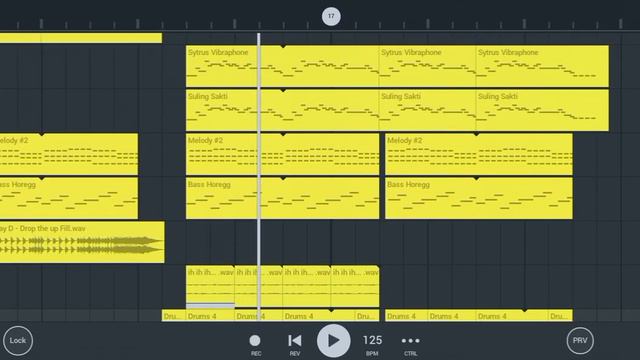Select the rightmost Bass Horegg clip
The height and width of the screenshot is (360, 640).
point(479,198)
